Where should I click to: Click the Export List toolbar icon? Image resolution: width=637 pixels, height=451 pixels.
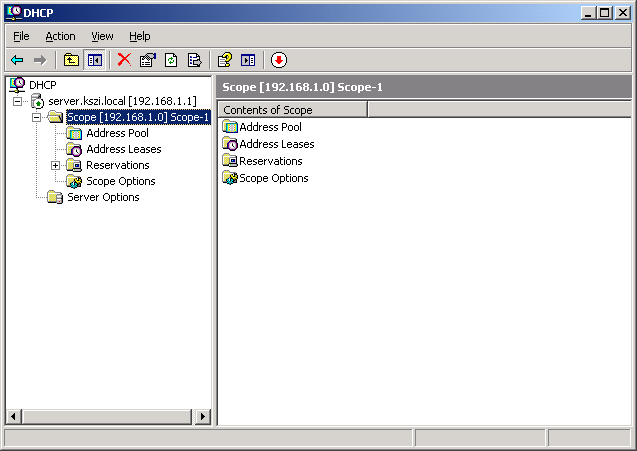click(x=195, y=61)
